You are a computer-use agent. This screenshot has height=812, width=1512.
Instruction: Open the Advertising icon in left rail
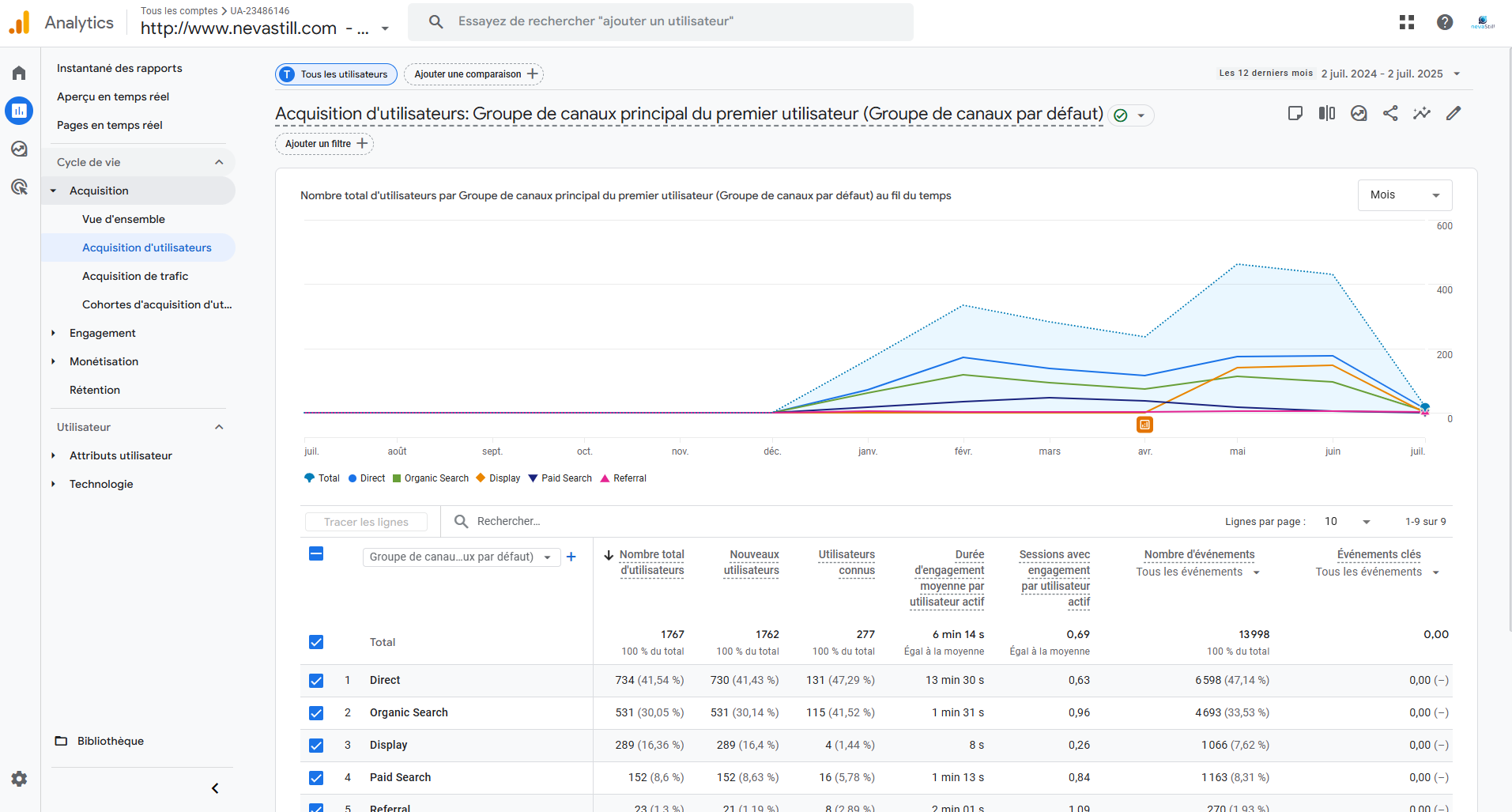[19, 187]
